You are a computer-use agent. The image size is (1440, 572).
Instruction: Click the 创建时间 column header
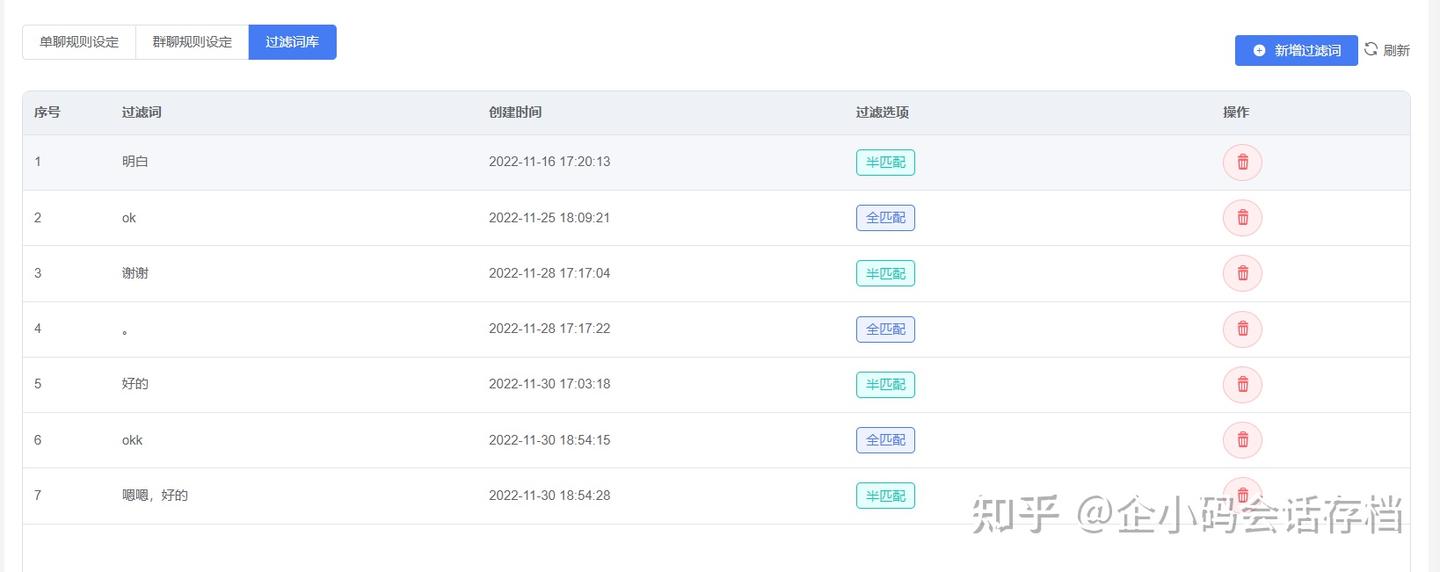click(x=515, y=112)
